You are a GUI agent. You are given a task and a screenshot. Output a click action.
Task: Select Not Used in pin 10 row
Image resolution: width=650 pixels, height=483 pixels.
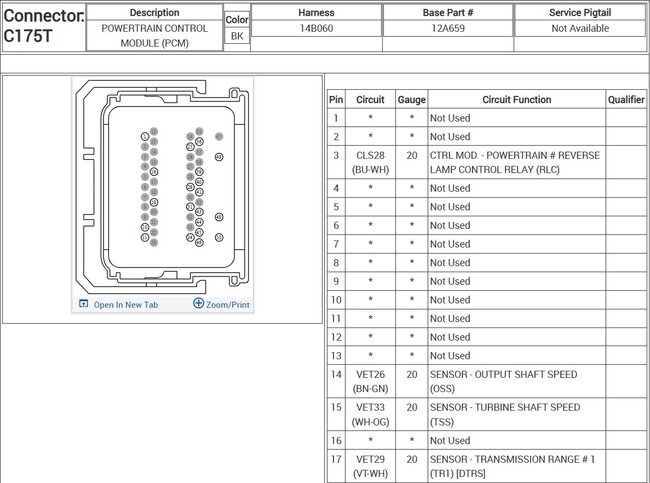click(450, 300)
